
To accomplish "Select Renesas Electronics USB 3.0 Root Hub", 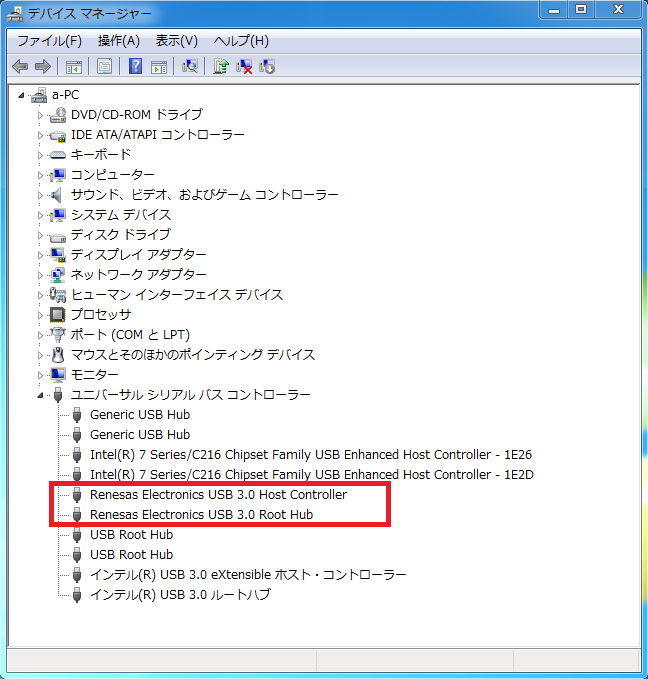I will pos(201,514).
